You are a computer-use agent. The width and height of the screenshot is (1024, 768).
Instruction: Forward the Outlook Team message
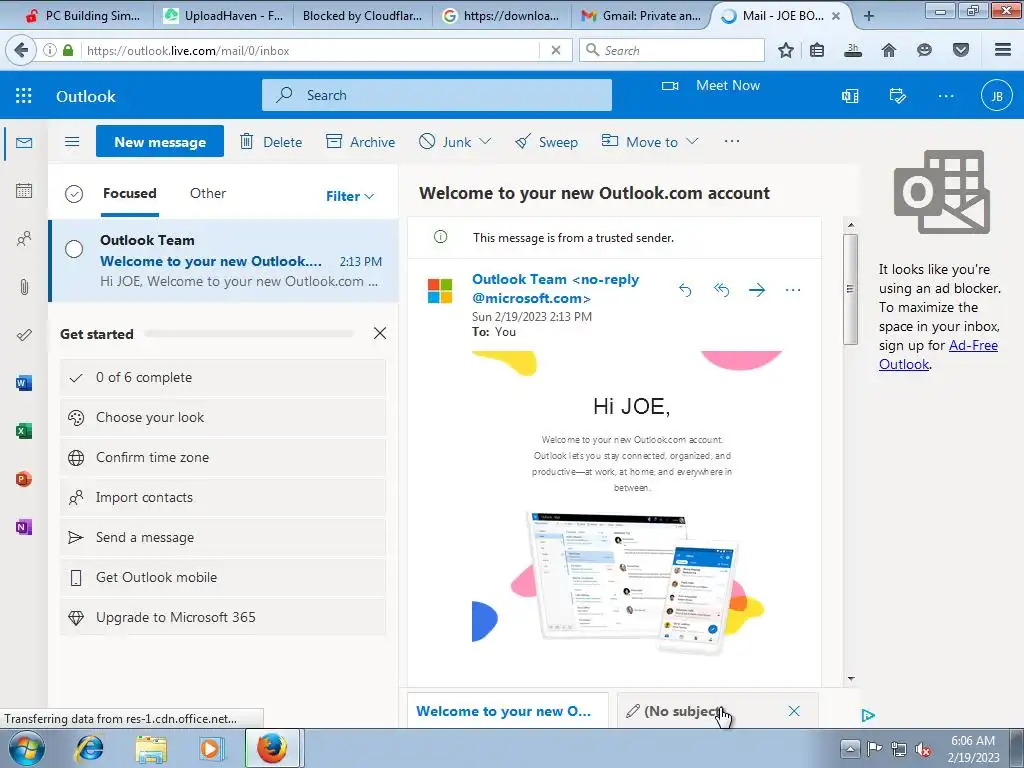tap(757, 290)
